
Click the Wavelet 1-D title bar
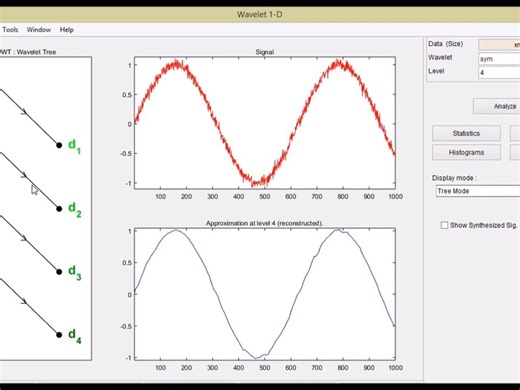260,14
